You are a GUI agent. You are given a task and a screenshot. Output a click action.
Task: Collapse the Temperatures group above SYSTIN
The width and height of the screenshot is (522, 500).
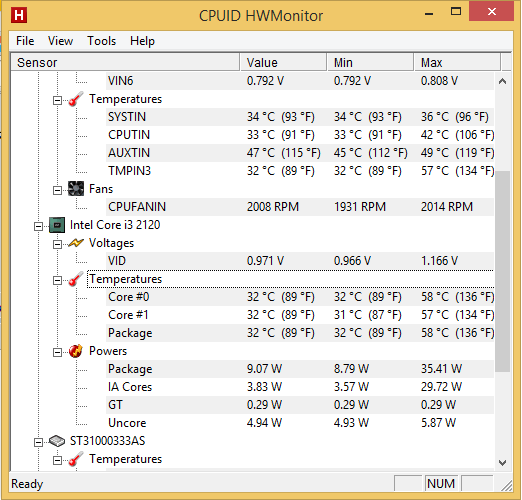pyautogui.click(x=57, y=100)
